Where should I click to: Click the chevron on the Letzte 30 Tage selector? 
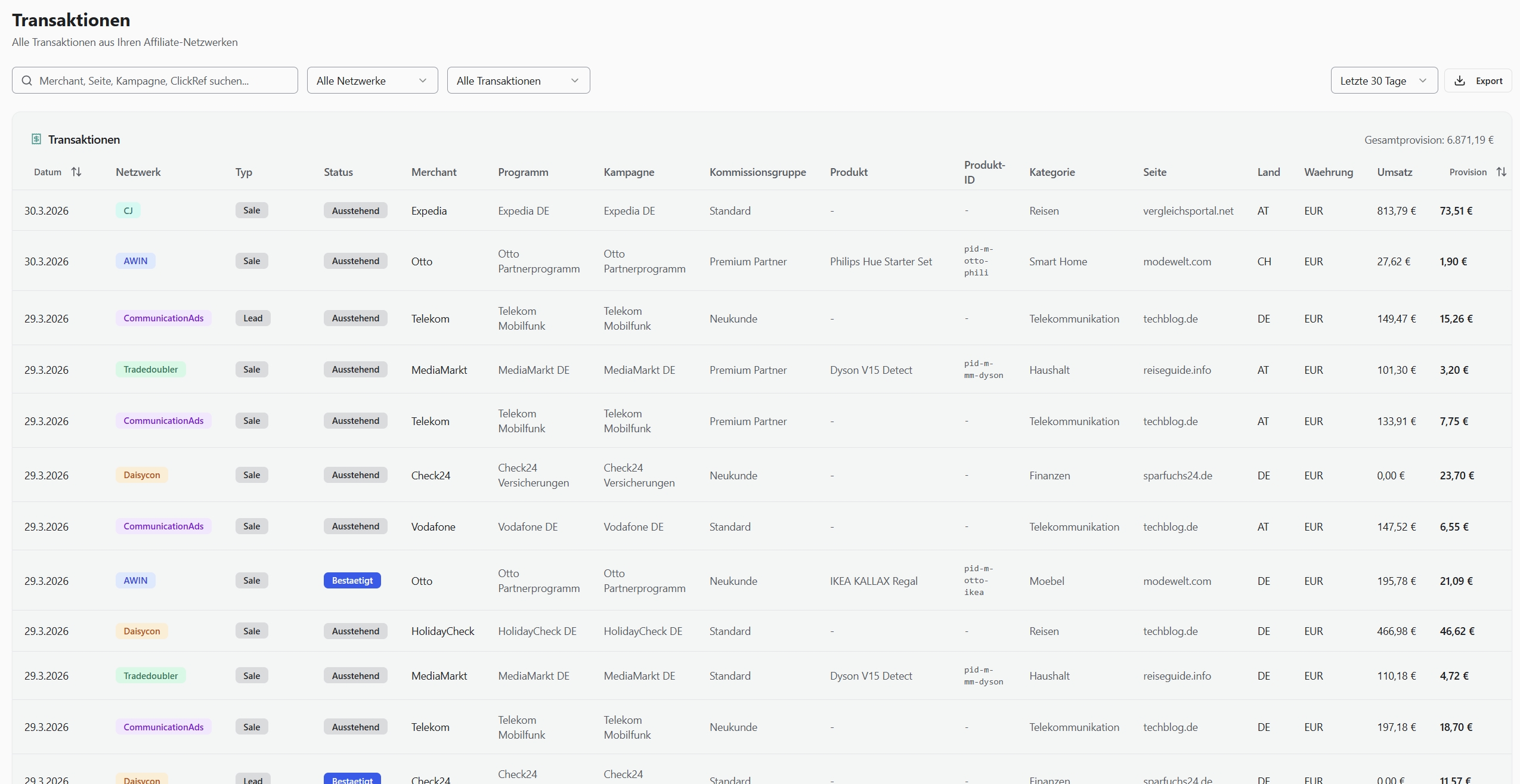(x=1423, y=80)
